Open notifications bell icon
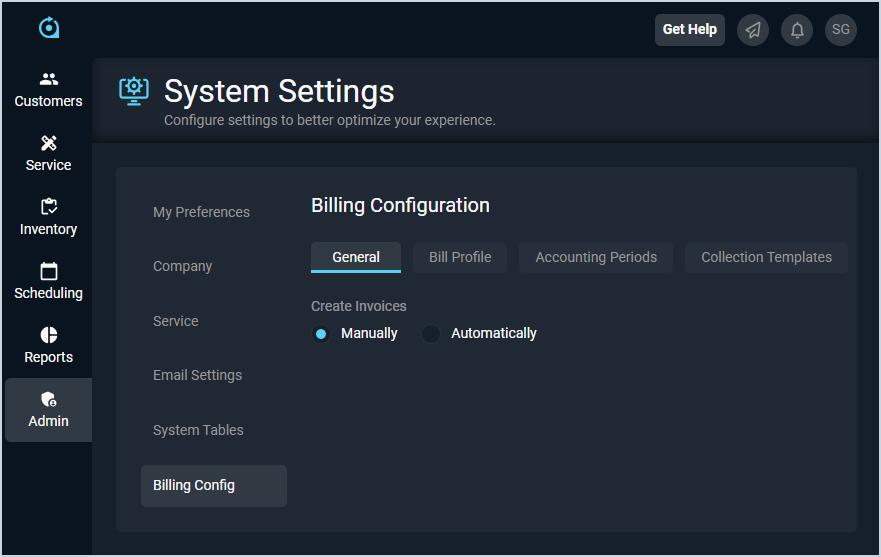The width and height of the screenshot is (881, 557). (x=797, y=30)
